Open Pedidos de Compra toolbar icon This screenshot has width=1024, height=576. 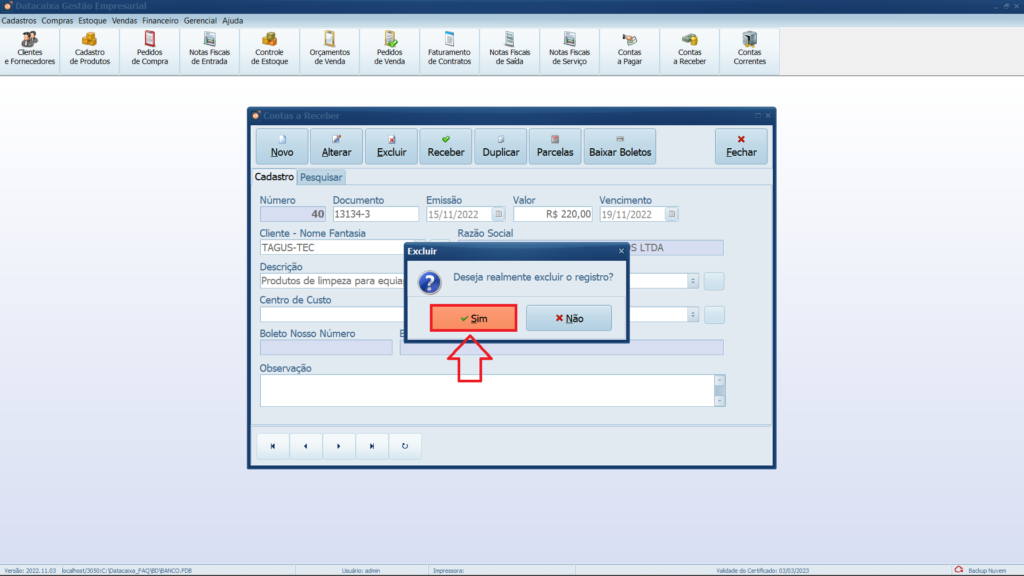point(150,49)
